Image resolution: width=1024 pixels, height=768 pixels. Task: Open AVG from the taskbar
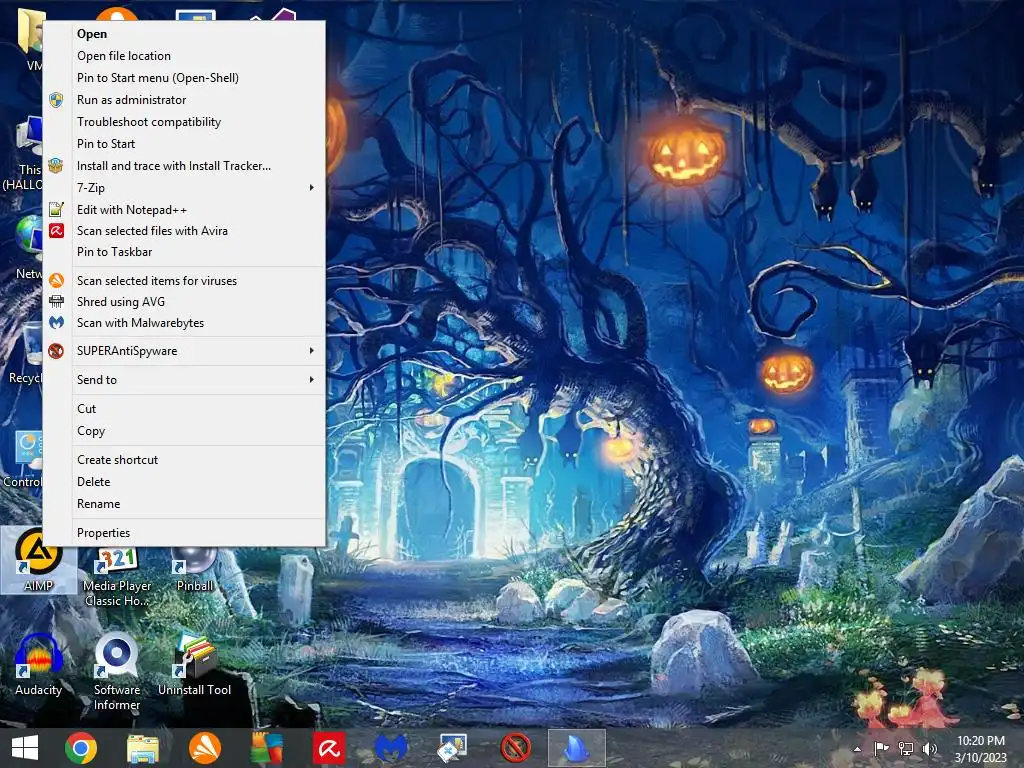click(266, 748)
